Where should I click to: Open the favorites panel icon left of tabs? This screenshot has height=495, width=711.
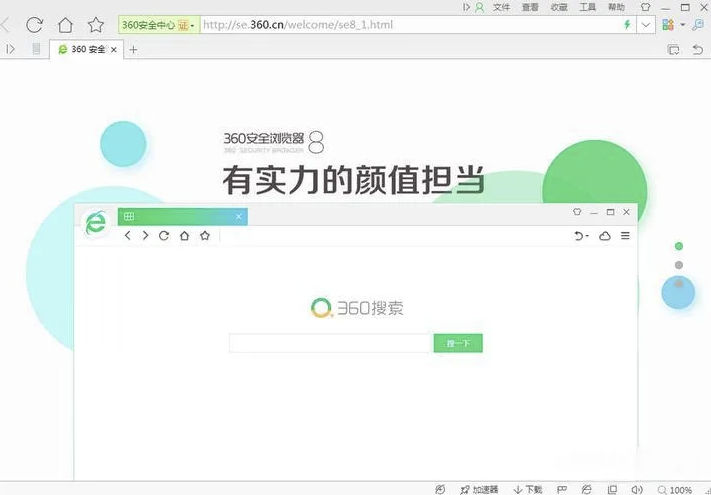(37, 49)
